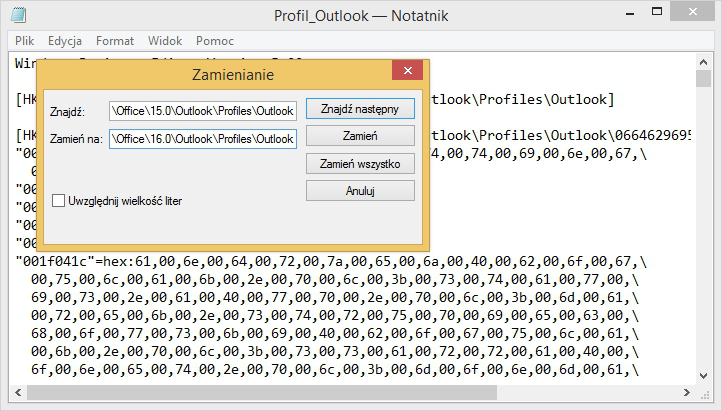The width and height of the screenshot is (722, 411).
Task: Click the Znajdź następny button
Action: click(360, 109)
